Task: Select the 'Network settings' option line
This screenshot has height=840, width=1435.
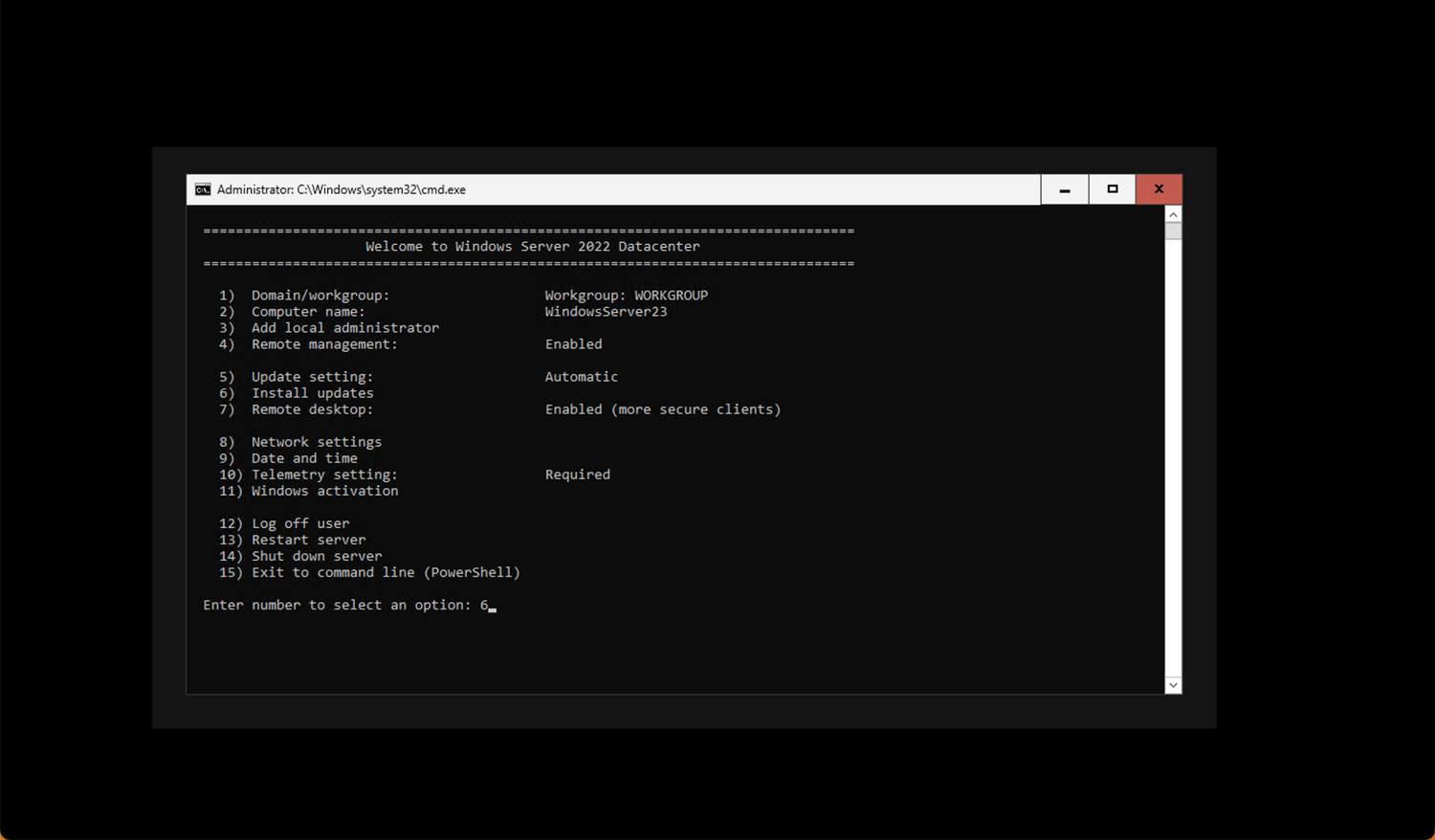Action: tap(300, 442)
